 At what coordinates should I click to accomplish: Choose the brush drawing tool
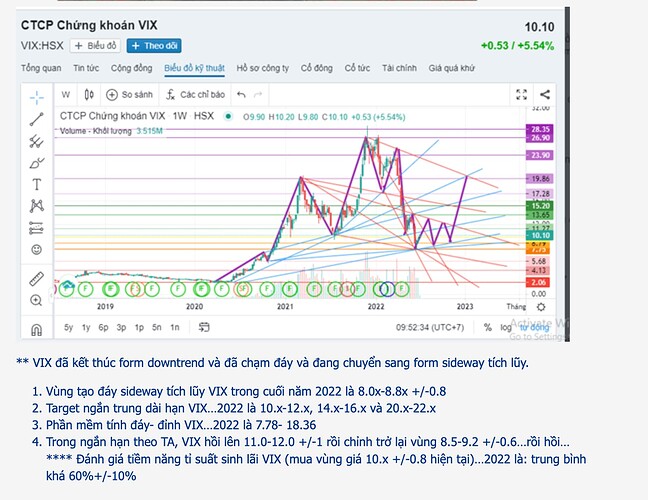click(x=37, y=162)
